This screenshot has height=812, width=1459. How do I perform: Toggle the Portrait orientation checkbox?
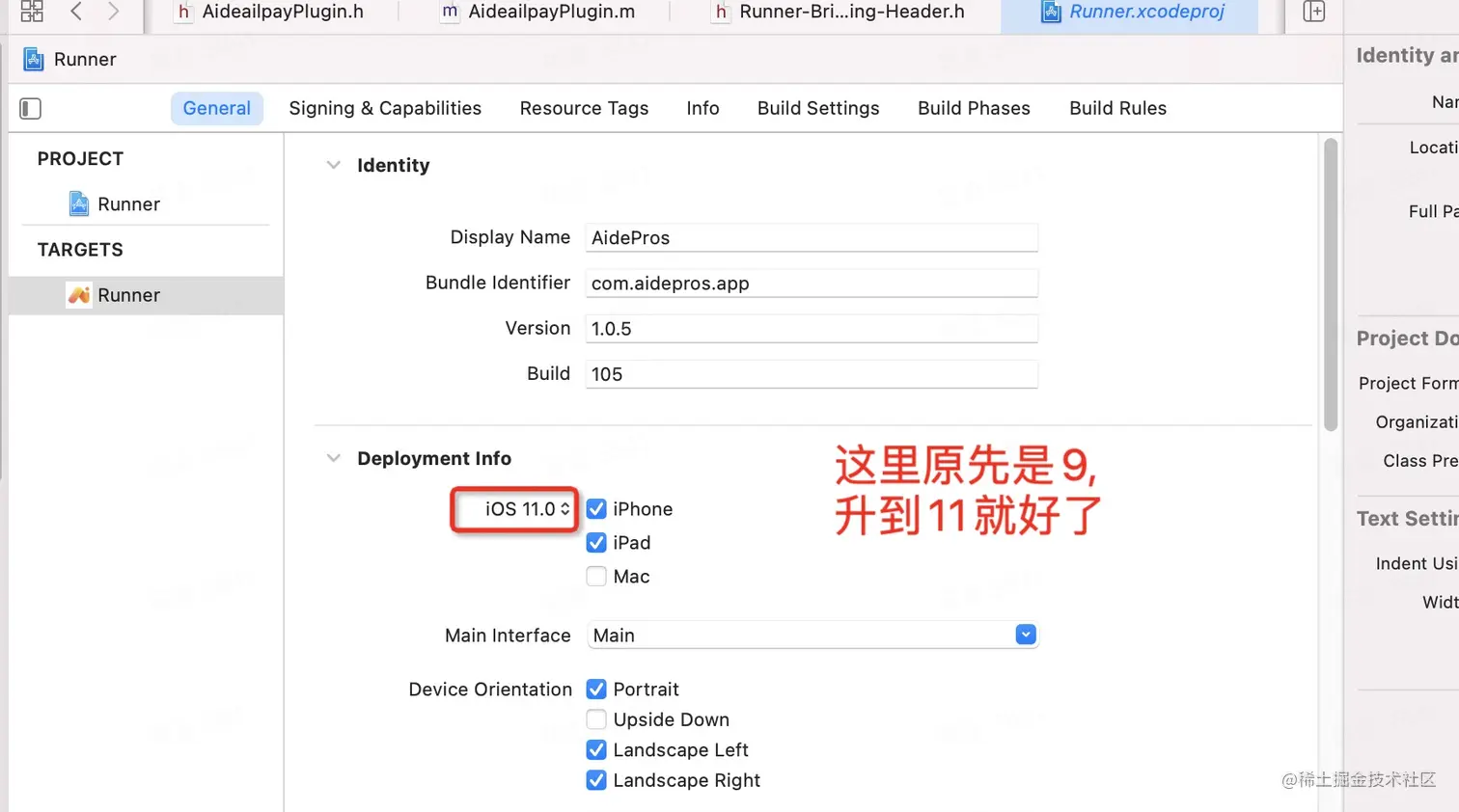[596, 690]
